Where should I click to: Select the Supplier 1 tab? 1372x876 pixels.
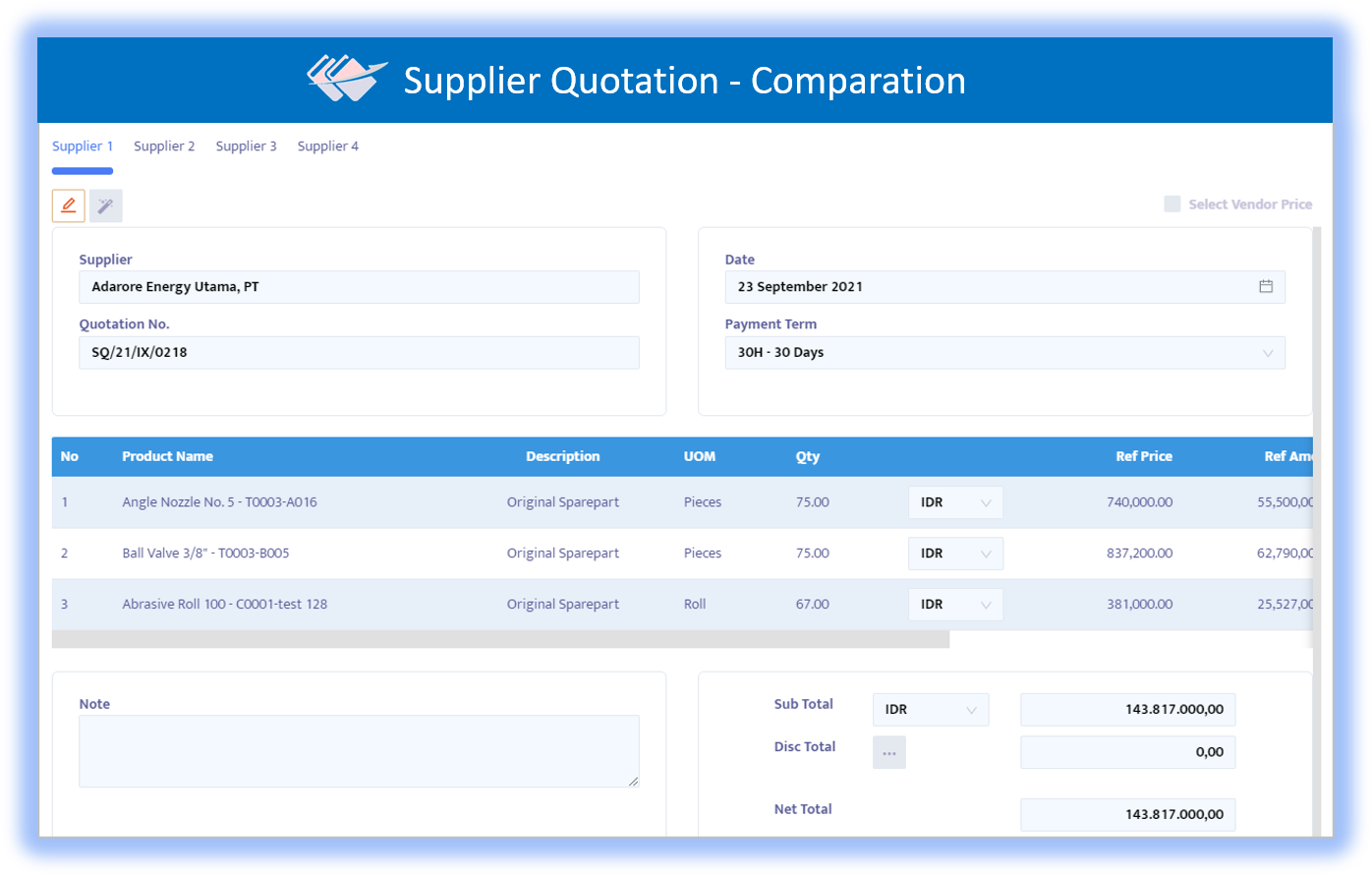coord(83,146)
